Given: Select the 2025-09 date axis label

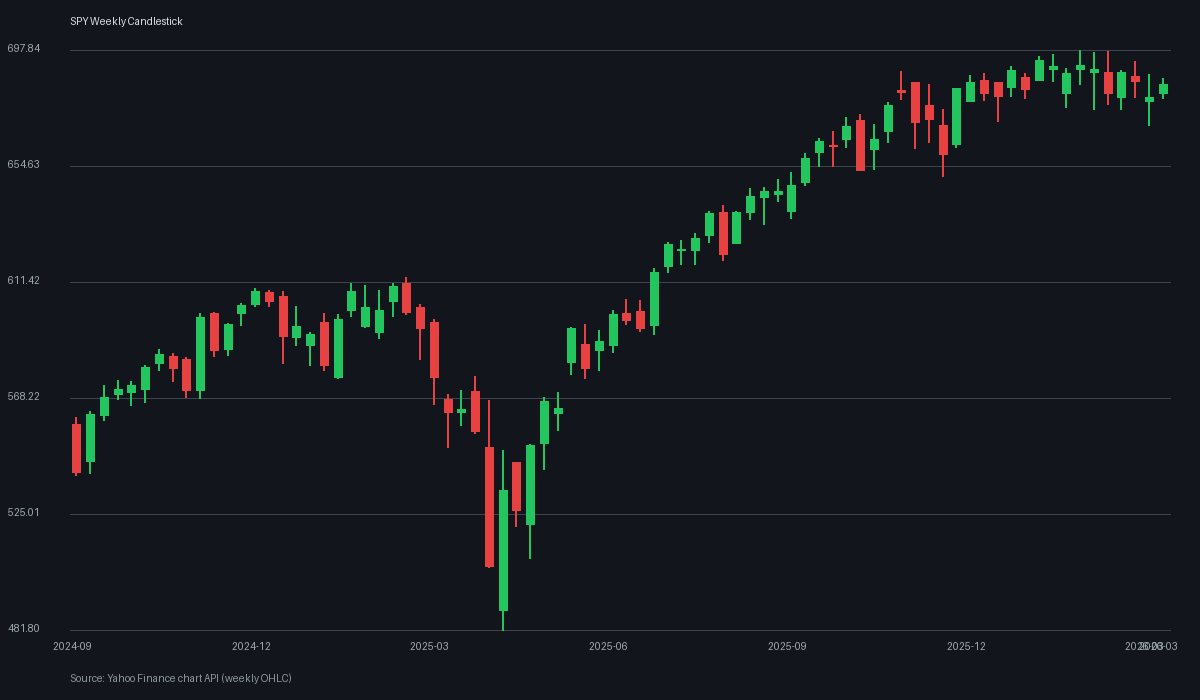Looking at the screenshot, I should (x=787, y=646).
